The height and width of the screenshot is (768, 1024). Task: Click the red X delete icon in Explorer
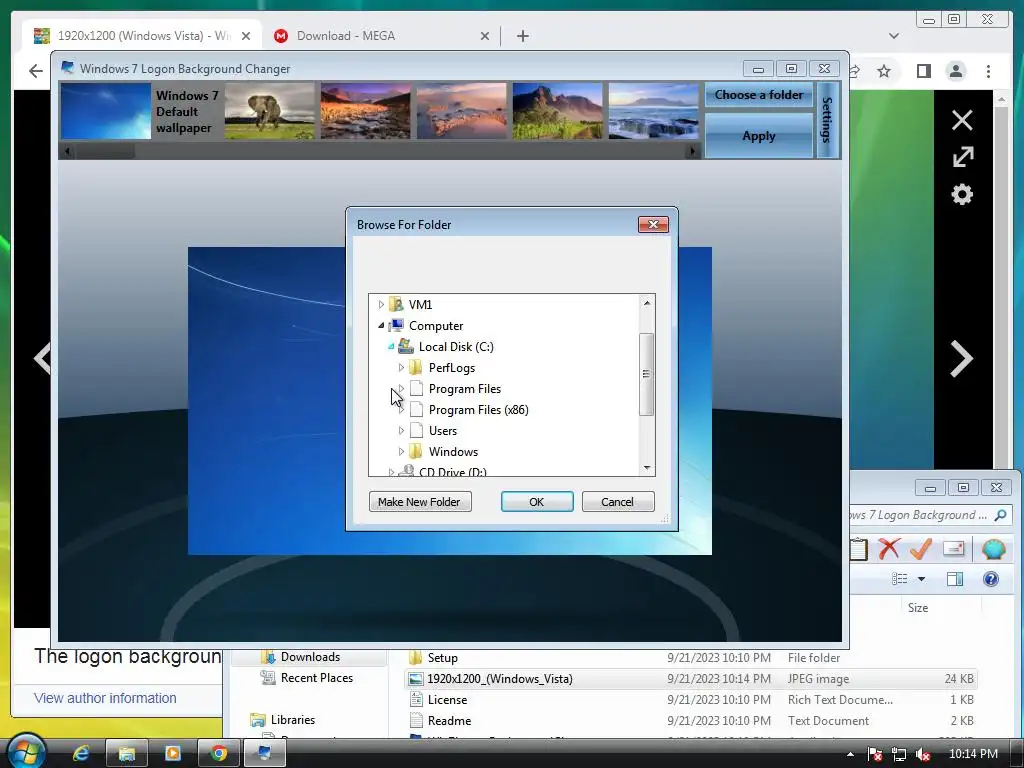(x=889, y=549)
